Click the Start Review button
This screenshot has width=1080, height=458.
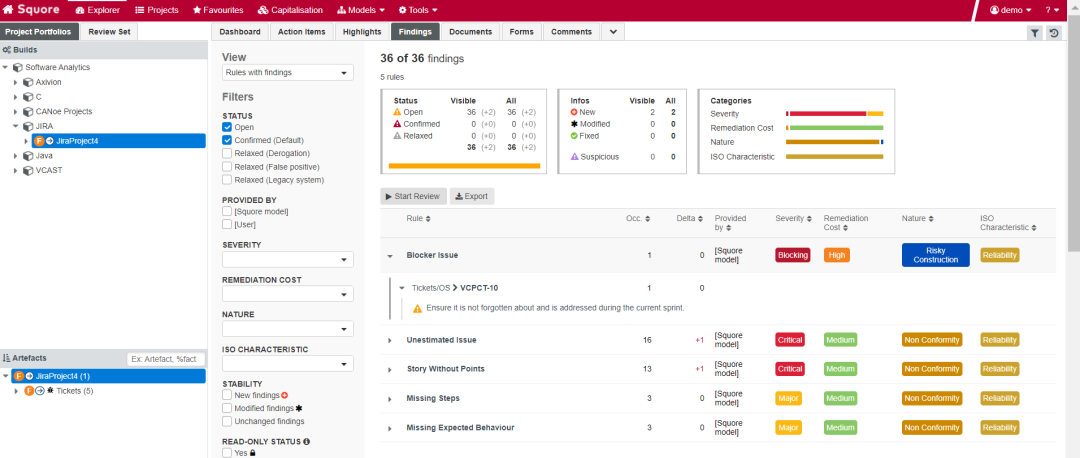[x=414, y=196]
